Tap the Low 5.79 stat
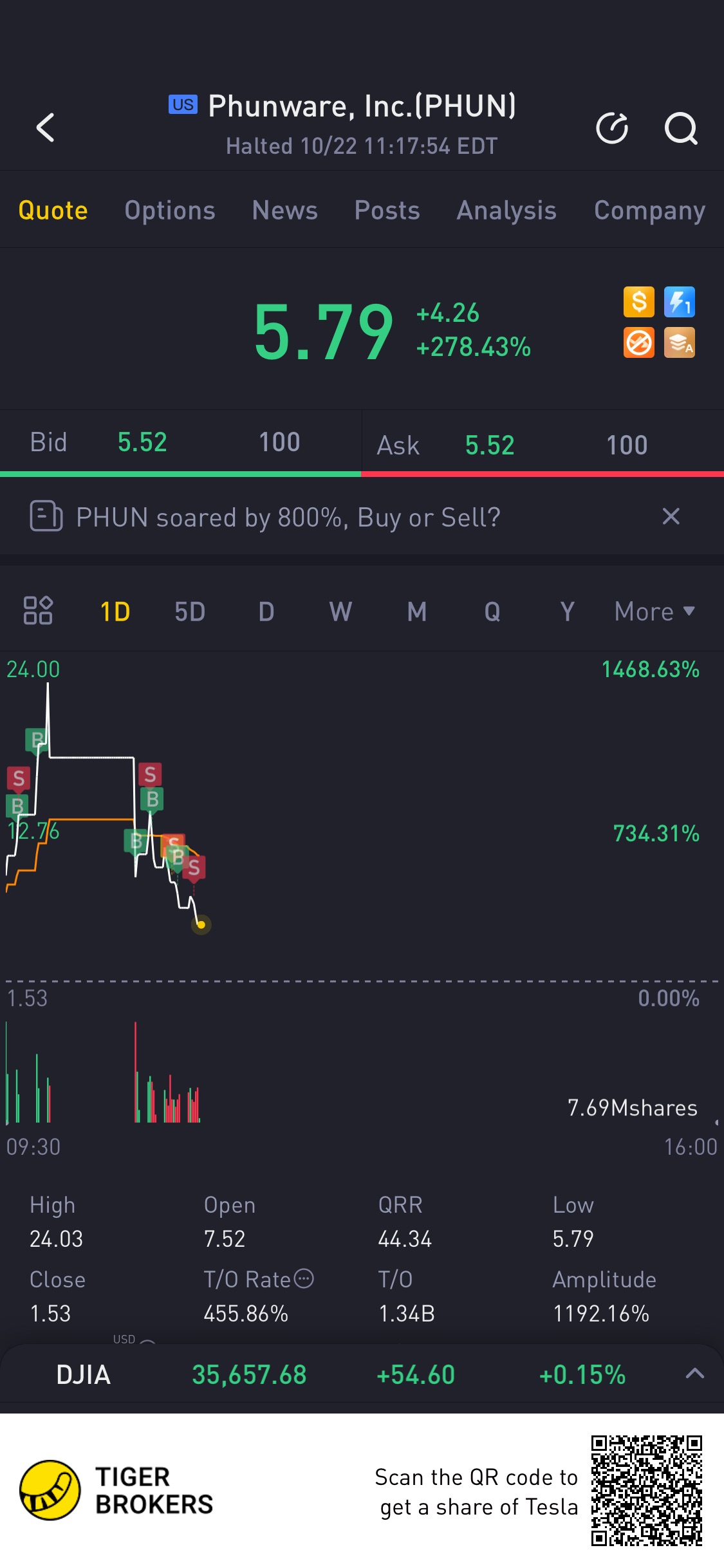Viewport: 724px width, 1568px height. tap(573, 1239)
